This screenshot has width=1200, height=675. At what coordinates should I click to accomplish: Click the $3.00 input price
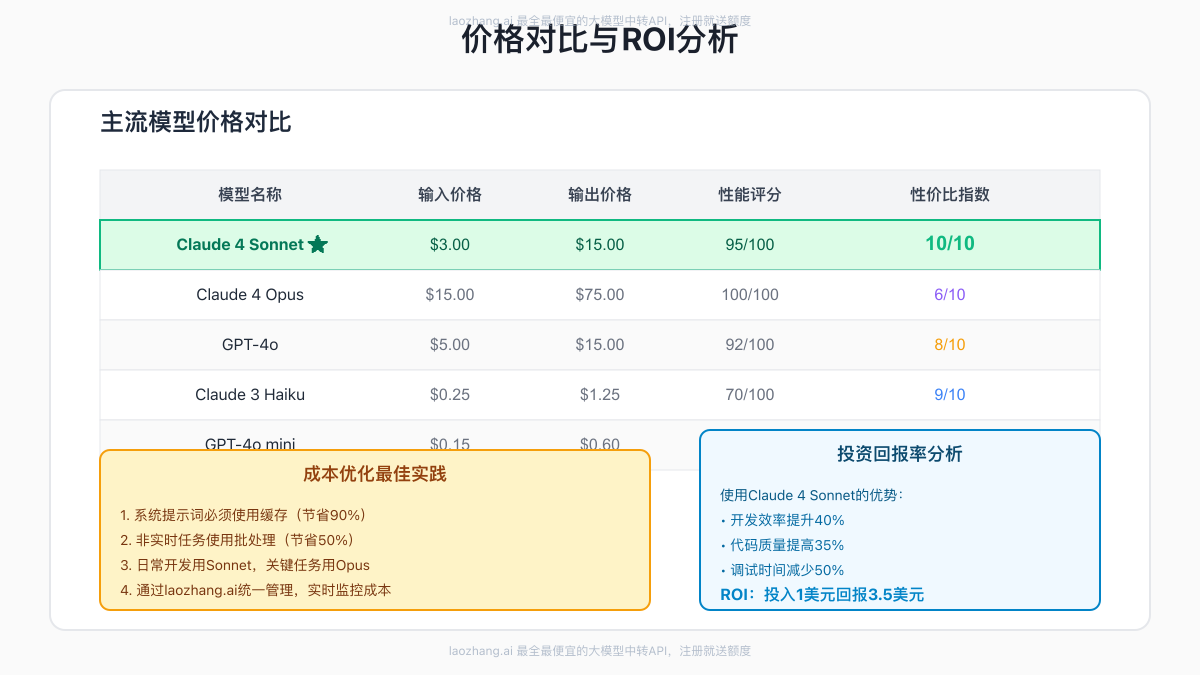(450, 245)
